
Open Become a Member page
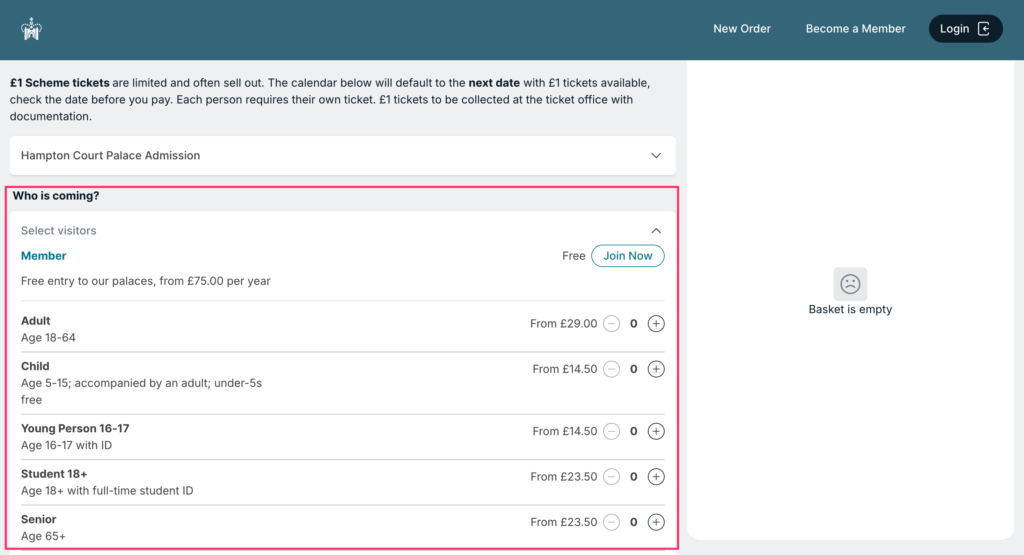(x=855, y=29)
